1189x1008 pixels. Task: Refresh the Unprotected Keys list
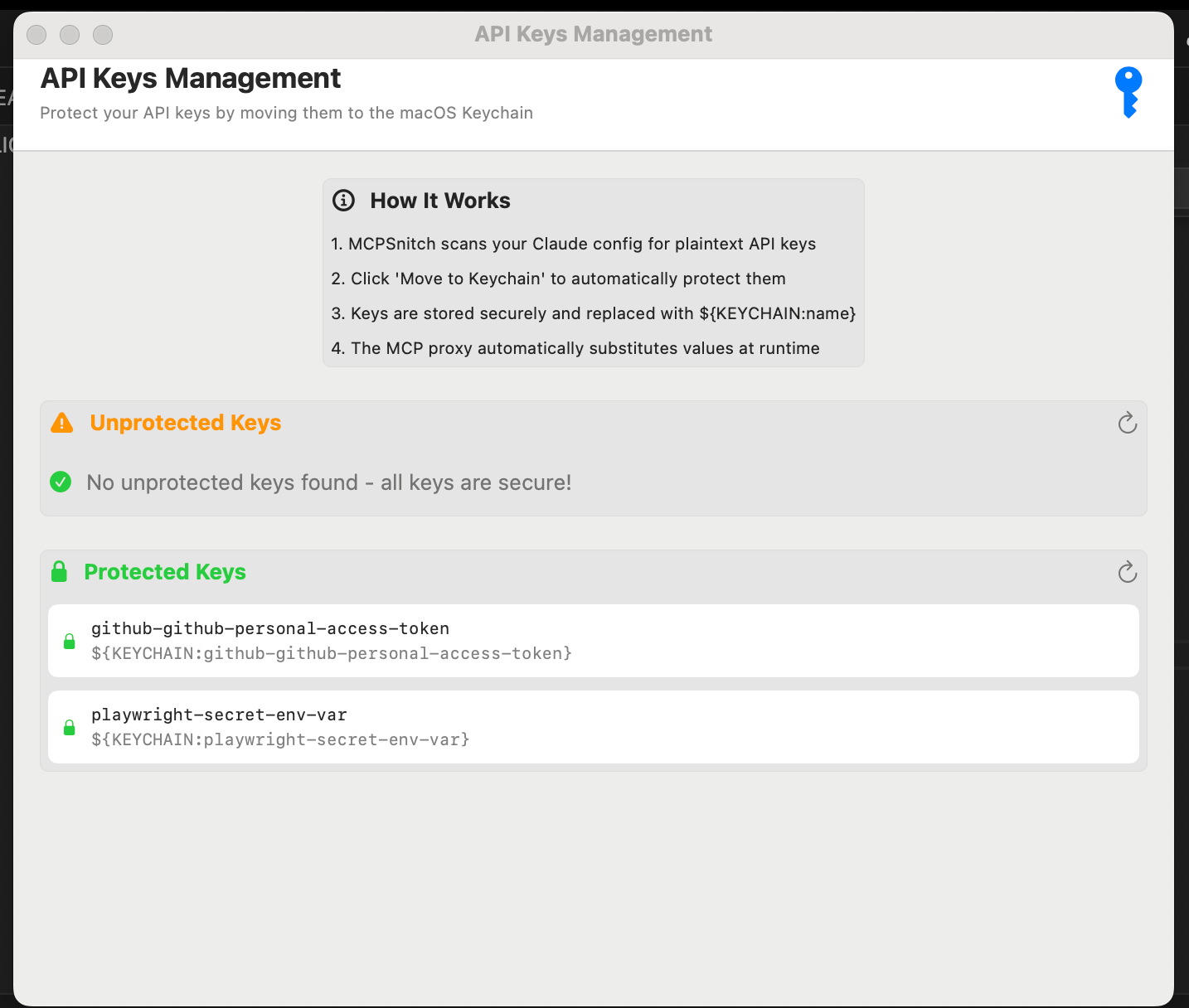pyautogui.click(x=1127, y=424)
